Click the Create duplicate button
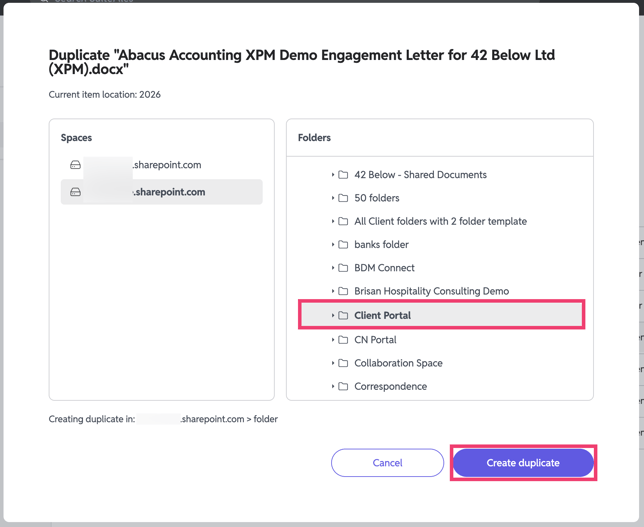Screen dimensions: 644x527 pos(523,463)
